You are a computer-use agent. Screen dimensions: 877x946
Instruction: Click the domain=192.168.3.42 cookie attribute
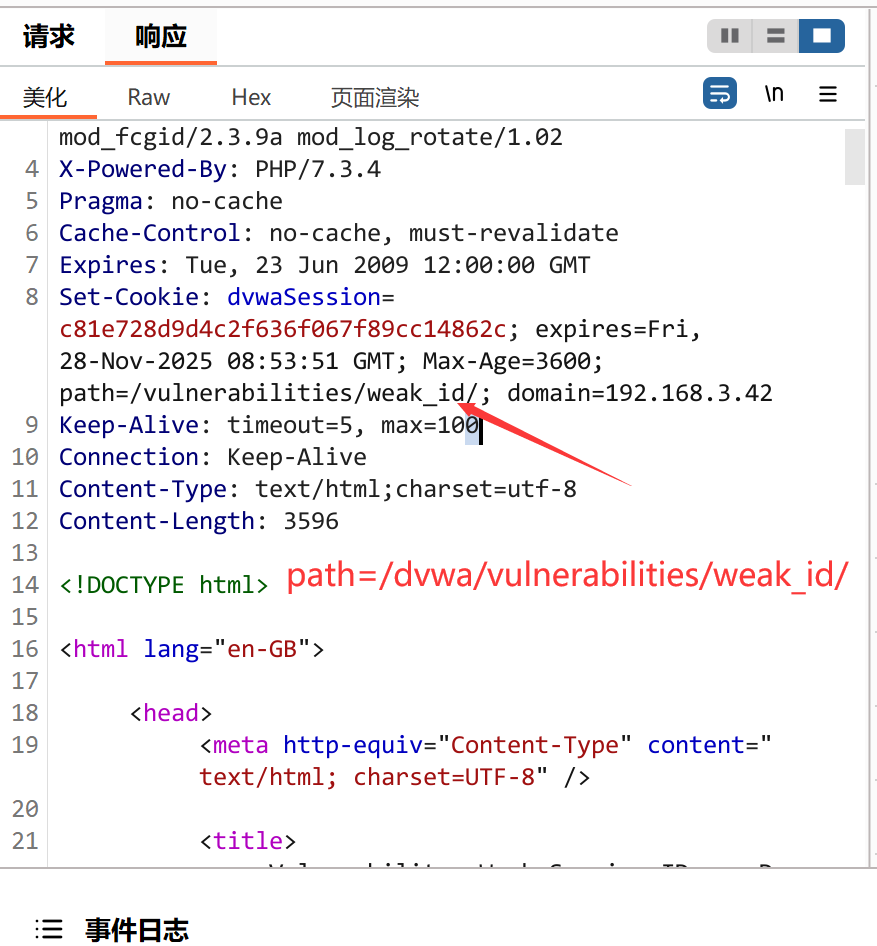pyautogui.click(x=640, y=393)
